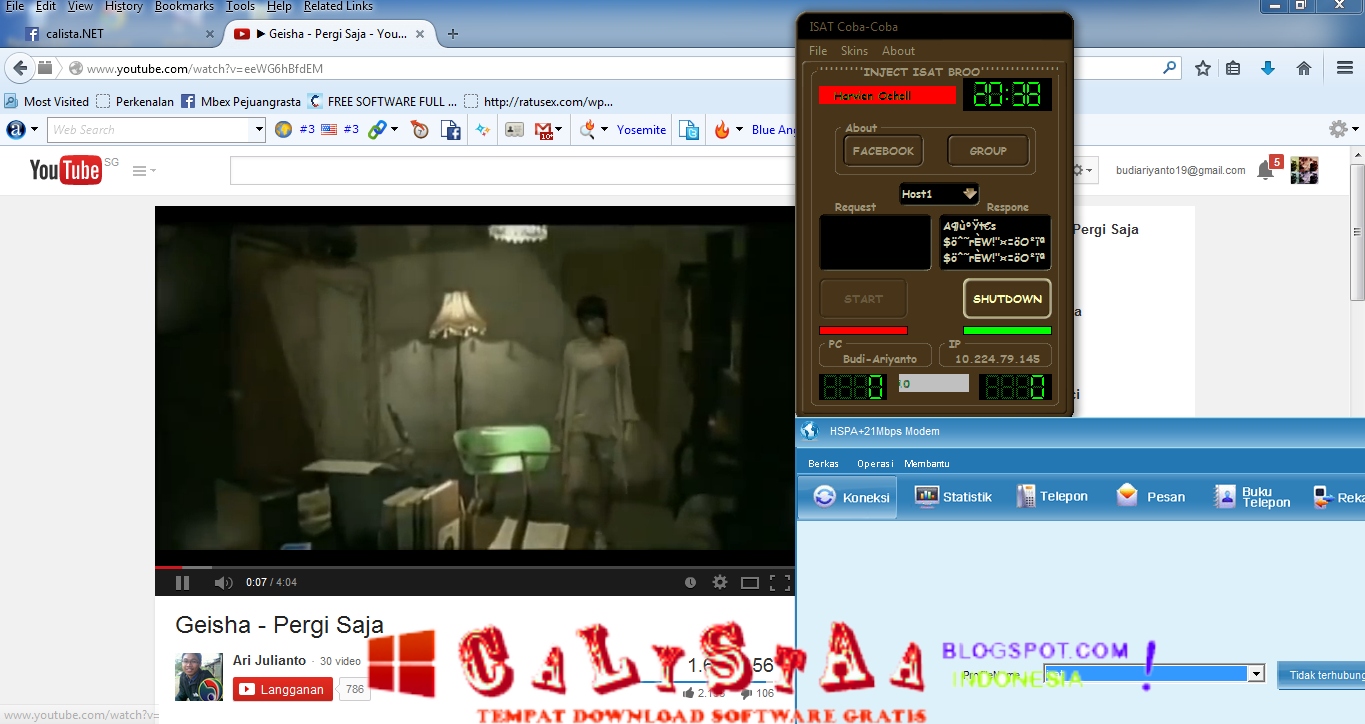The width and height of the screenshot is (1365, 724).
Task: Open the Telepon tab in modem app
Action: tap(1052, 497)
